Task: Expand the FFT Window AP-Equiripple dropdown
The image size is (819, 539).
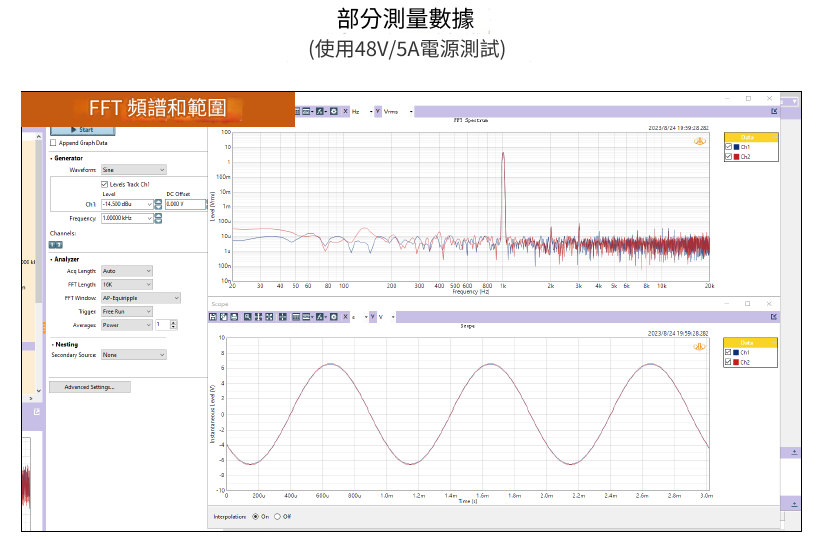Action: coord(140,298)
